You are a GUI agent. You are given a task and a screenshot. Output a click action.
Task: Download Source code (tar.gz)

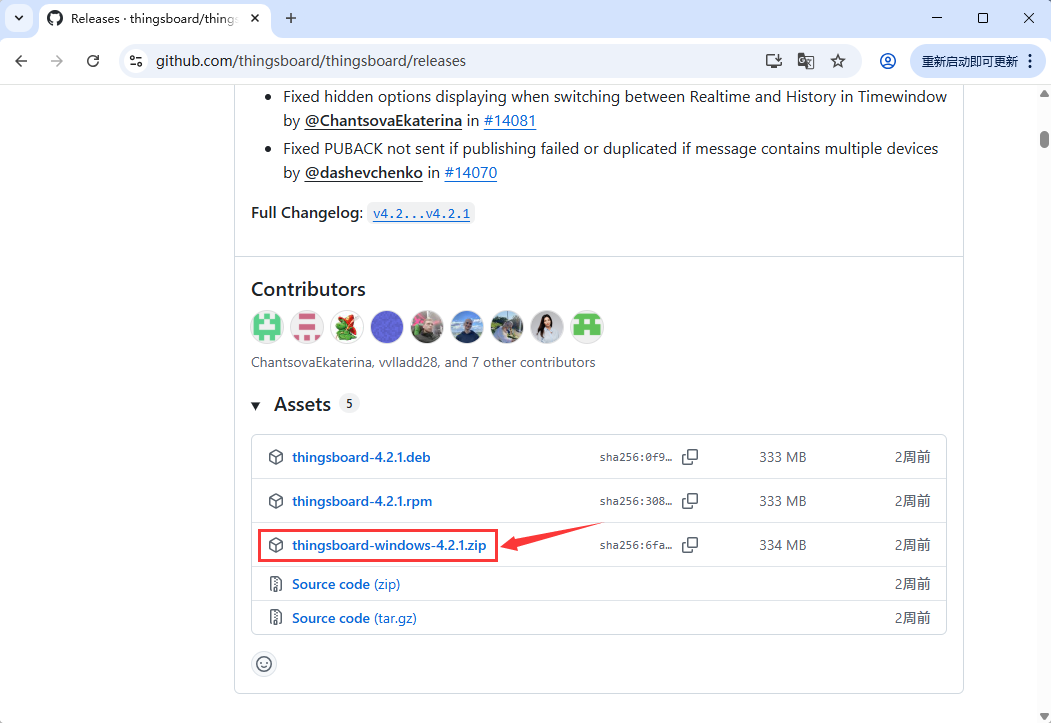pos(354,618)
